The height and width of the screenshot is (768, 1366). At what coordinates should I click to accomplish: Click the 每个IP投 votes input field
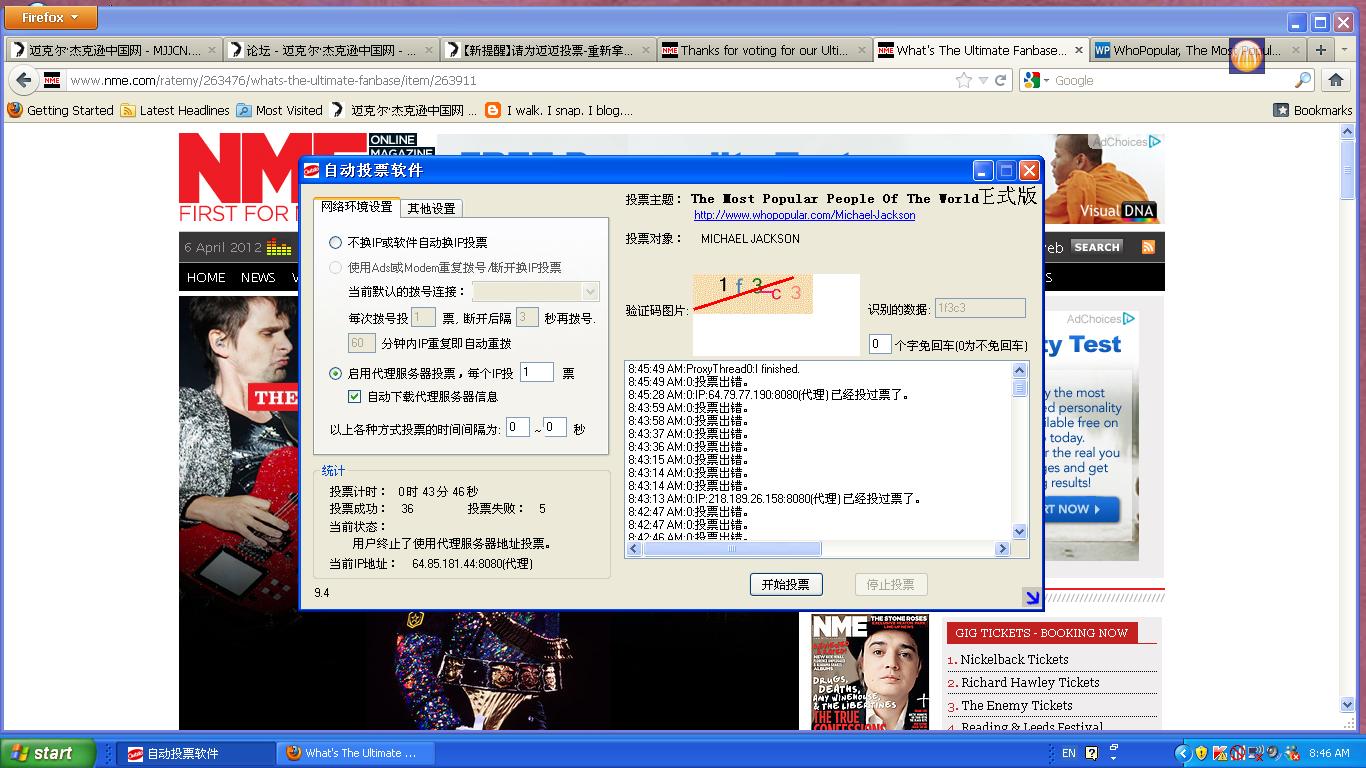pyautogui.click(x=537, y=372)
